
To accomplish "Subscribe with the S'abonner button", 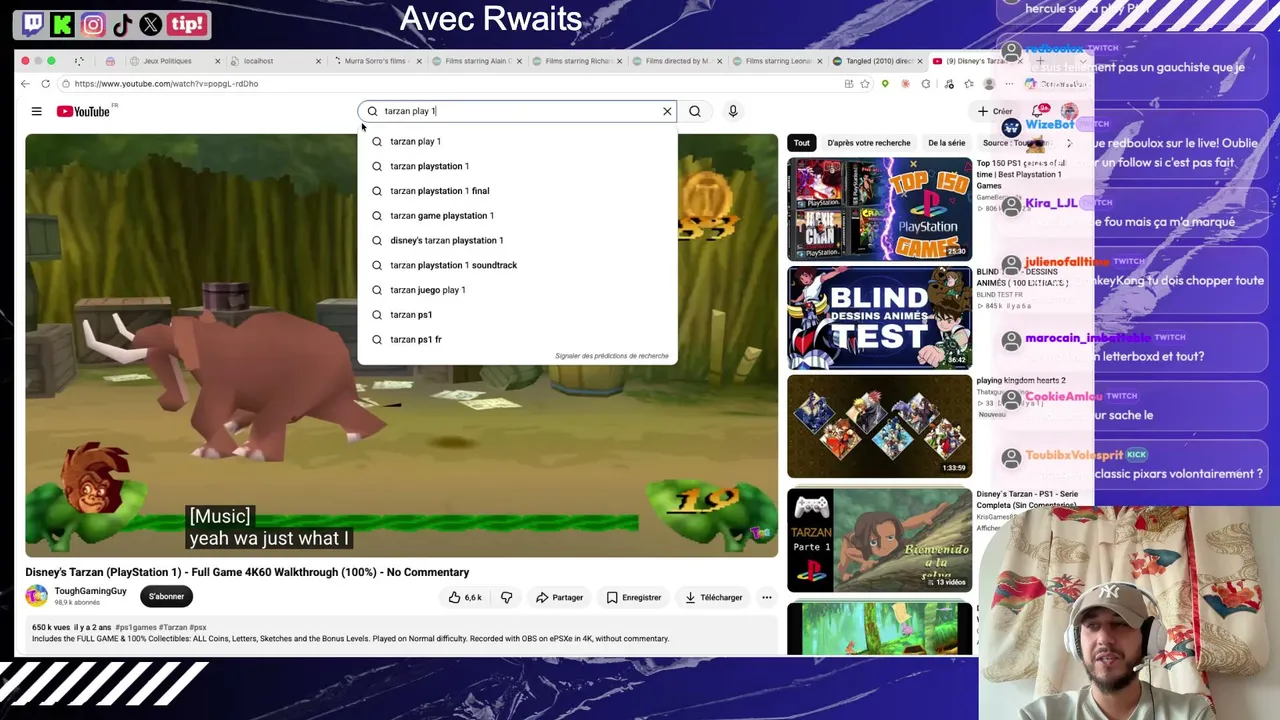I will tap(166, 596).
